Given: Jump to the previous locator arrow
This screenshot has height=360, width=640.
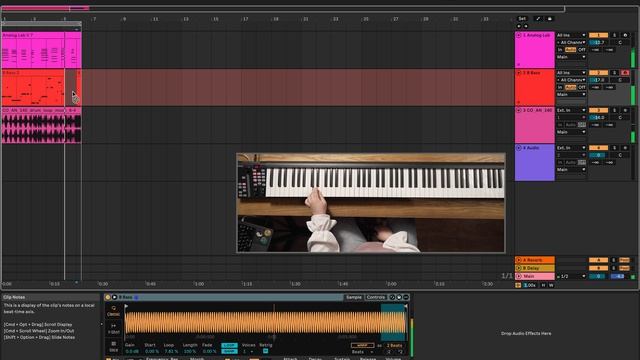Looking at the screenshot, I should [x=519, y=26].
